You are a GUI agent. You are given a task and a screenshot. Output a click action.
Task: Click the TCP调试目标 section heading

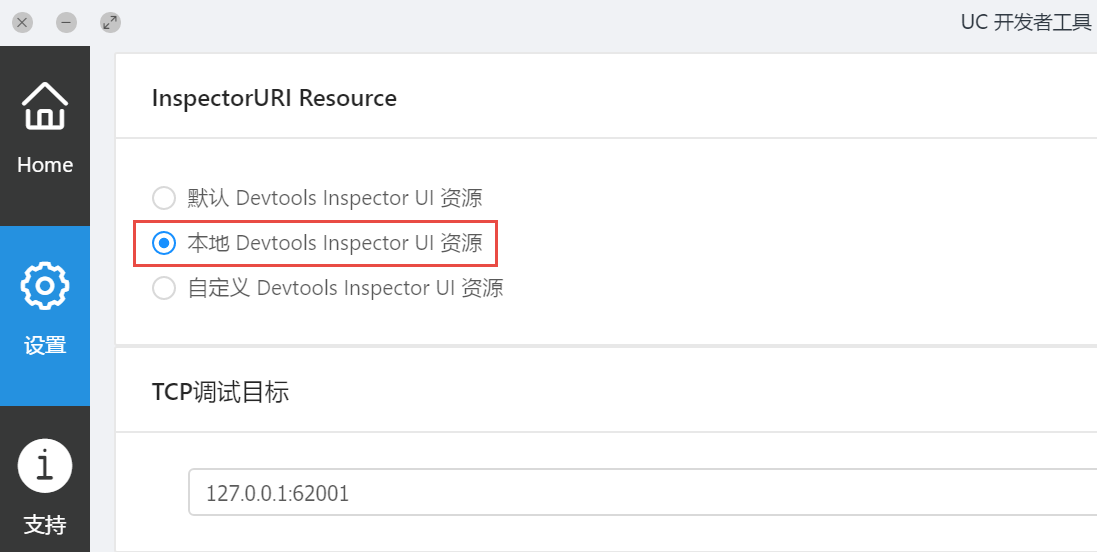tap(220, 392)
